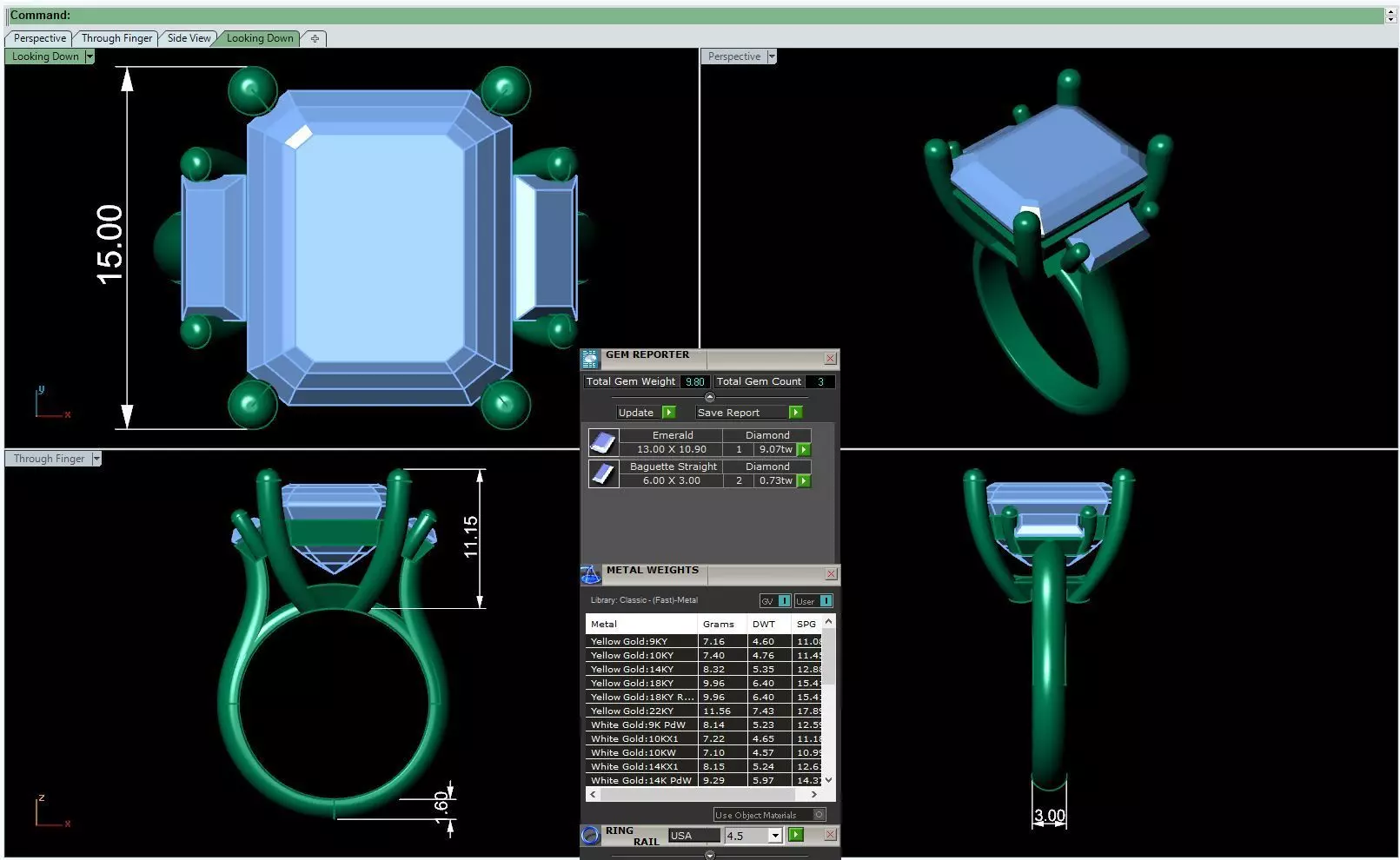
Task: Open the Perspective viewport dropdown arrow
Action: (771, 56)
